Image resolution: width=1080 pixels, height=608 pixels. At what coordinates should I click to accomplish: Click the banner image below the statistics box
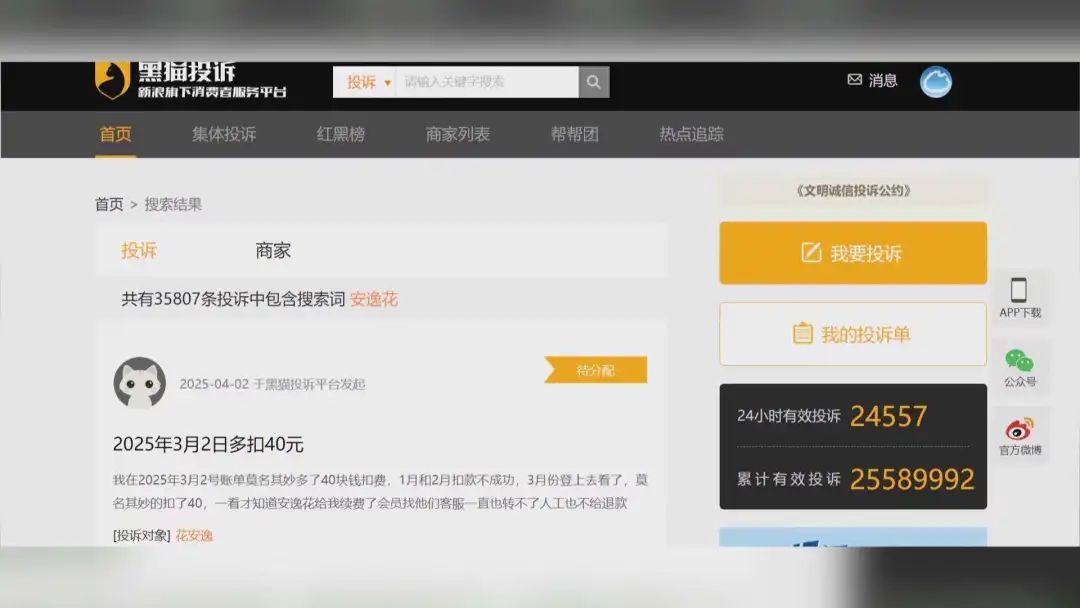tap(853, 537)
